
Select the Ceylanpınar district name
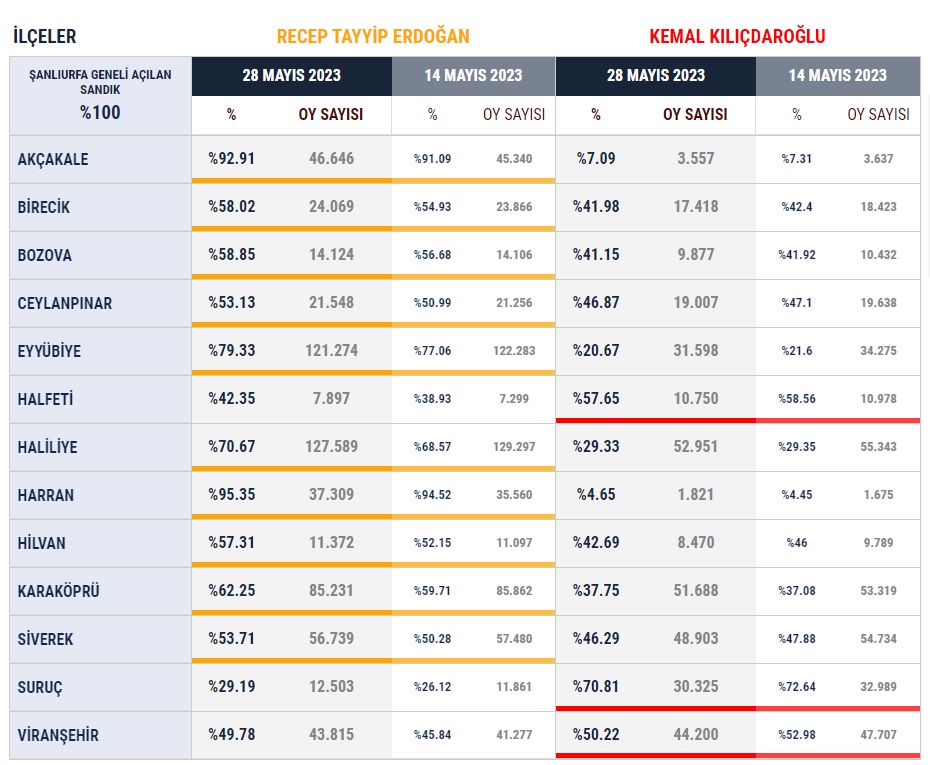tap(65, 303)
